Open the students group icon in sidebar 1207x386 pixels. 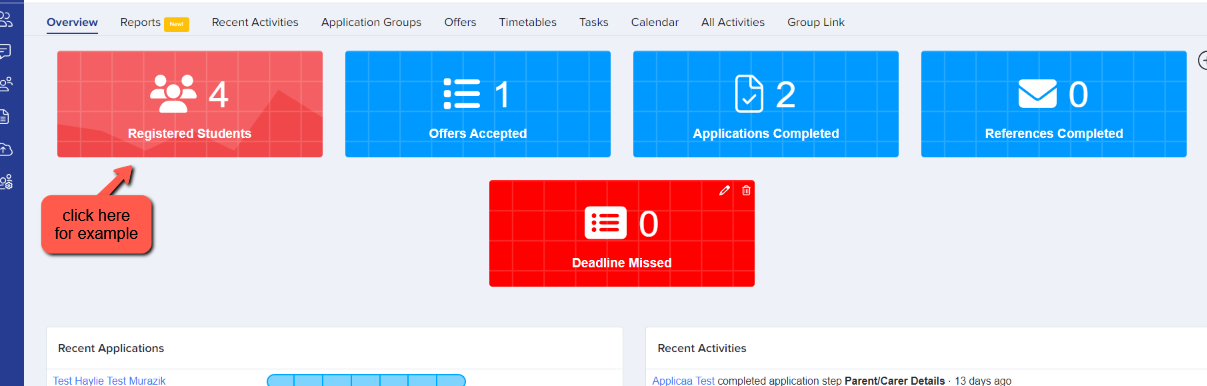[x=6, y=19]
